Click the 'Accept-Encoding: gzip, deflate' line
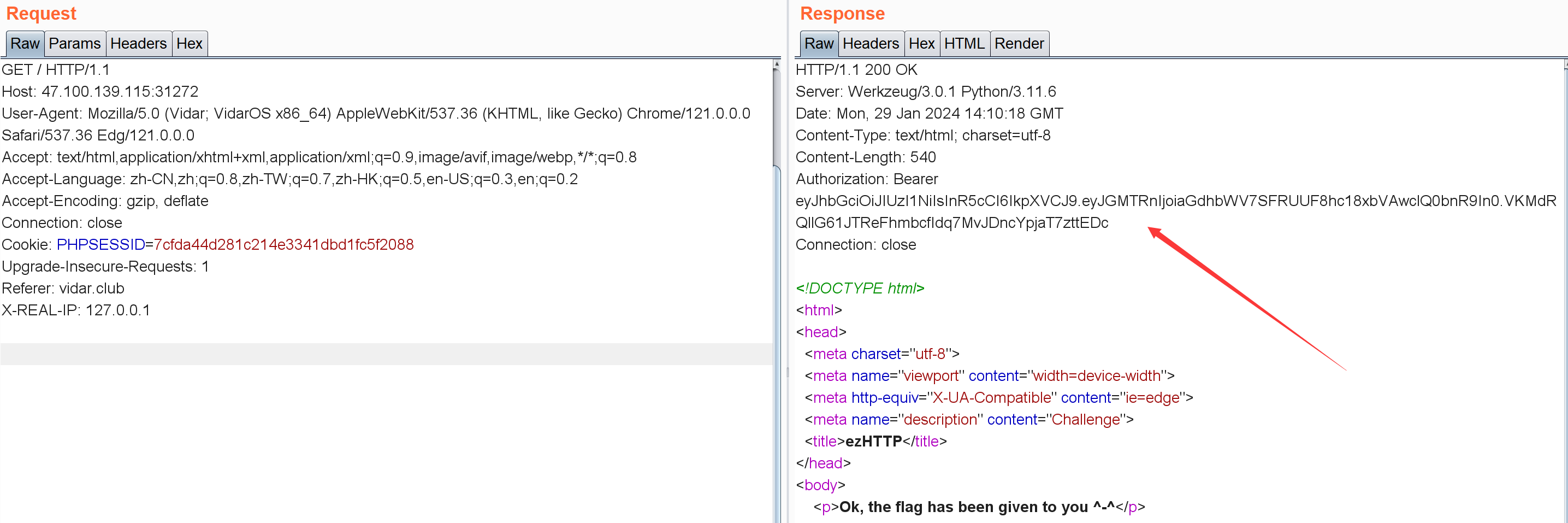 [x=105, y=202]
